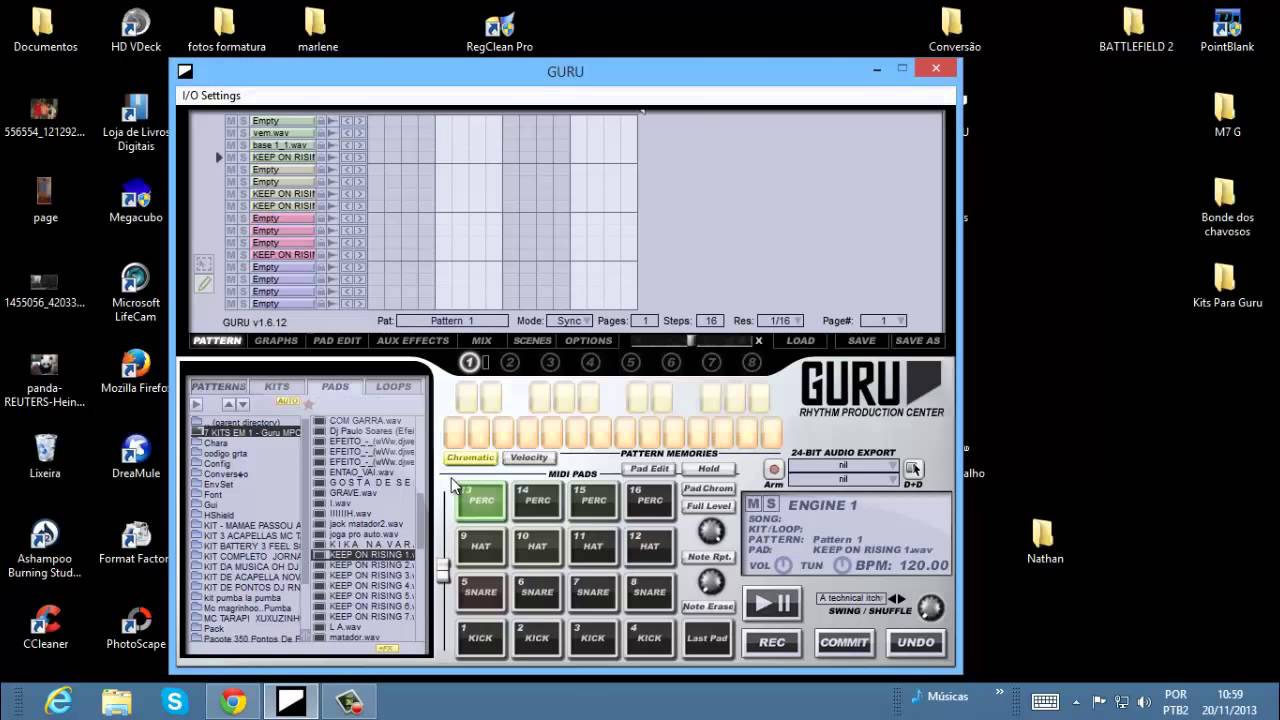Click the SAVE AS button
This screenshot has width=1280, height=720.
click(x=917, y=341)
